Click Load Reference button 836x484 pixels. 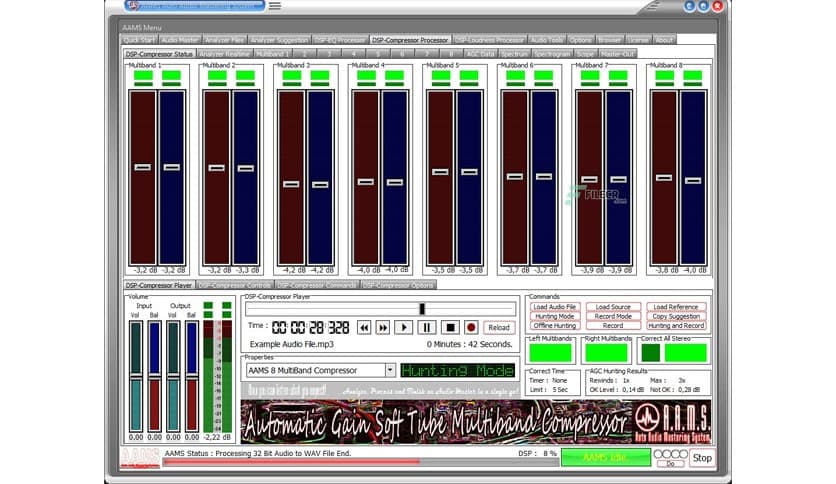pos(676,307)
